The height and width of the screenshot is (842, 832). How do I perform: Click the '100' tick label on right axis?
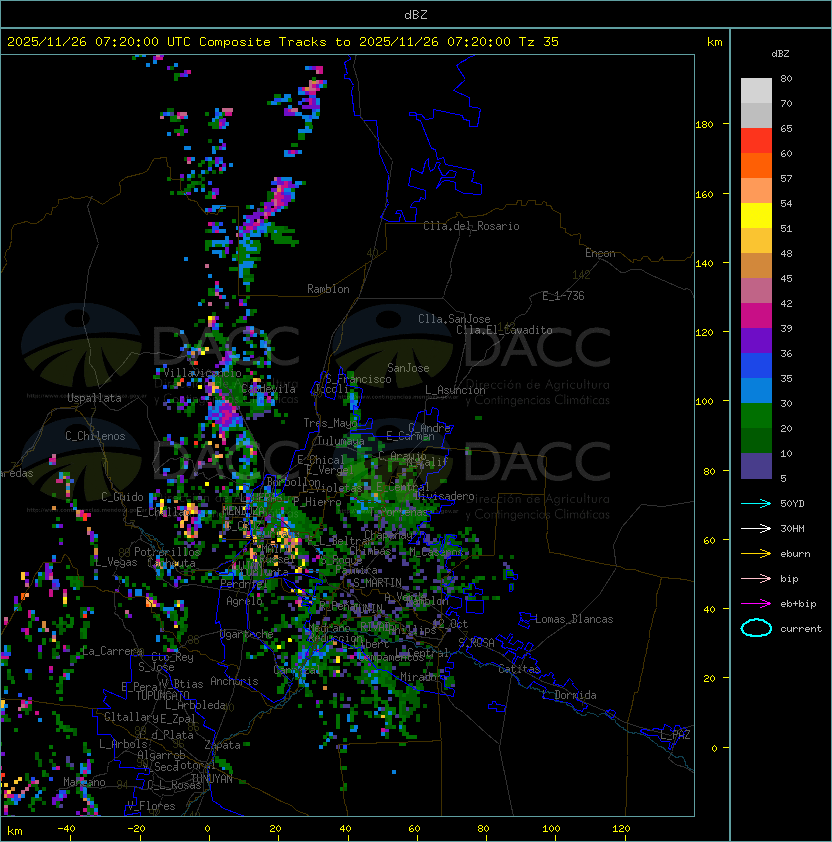point(704,402)
